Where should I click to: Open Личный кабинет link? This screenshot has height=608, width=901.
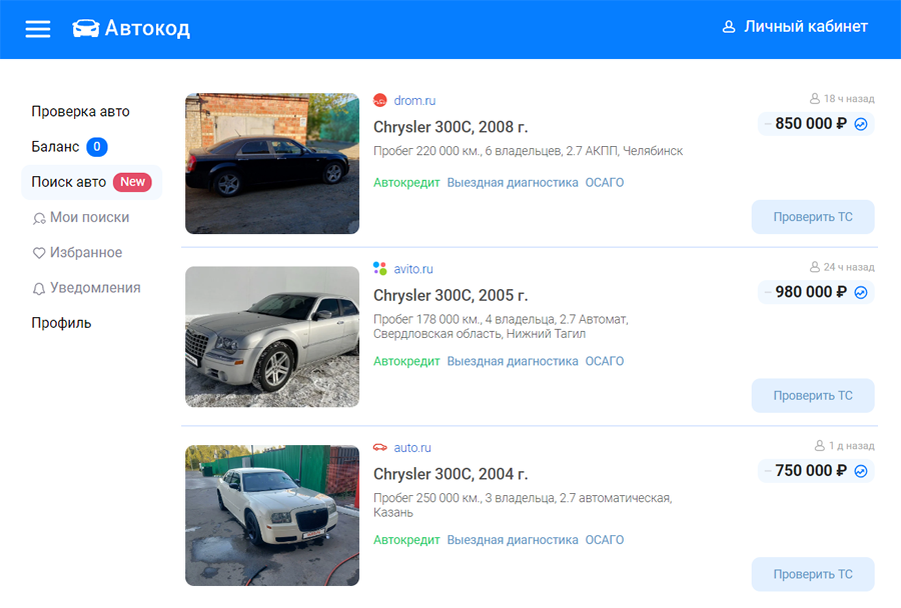(x=806, y=26)
